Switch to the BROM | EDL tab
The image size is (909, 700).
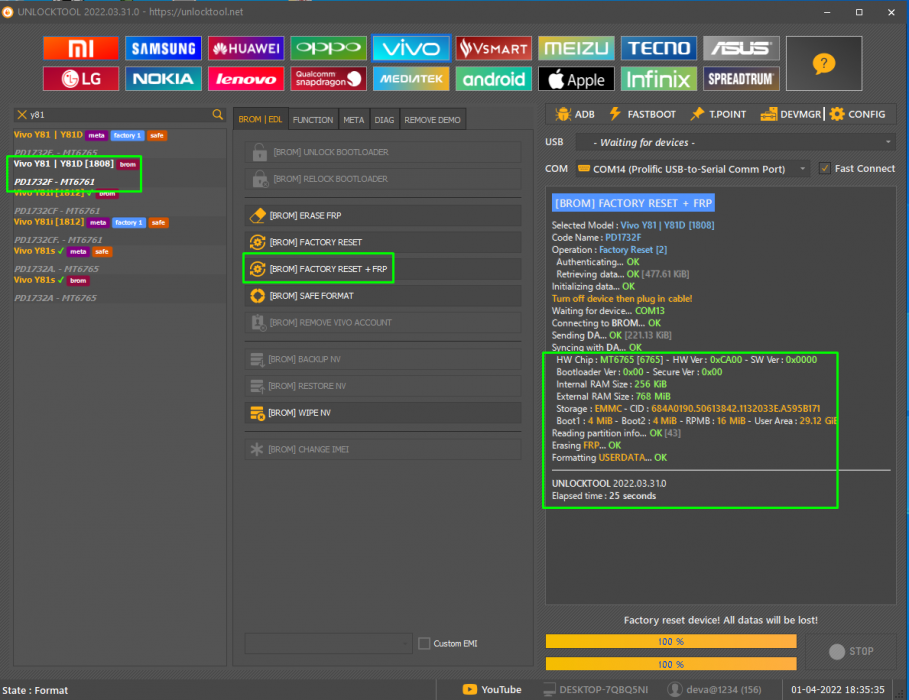260,119
